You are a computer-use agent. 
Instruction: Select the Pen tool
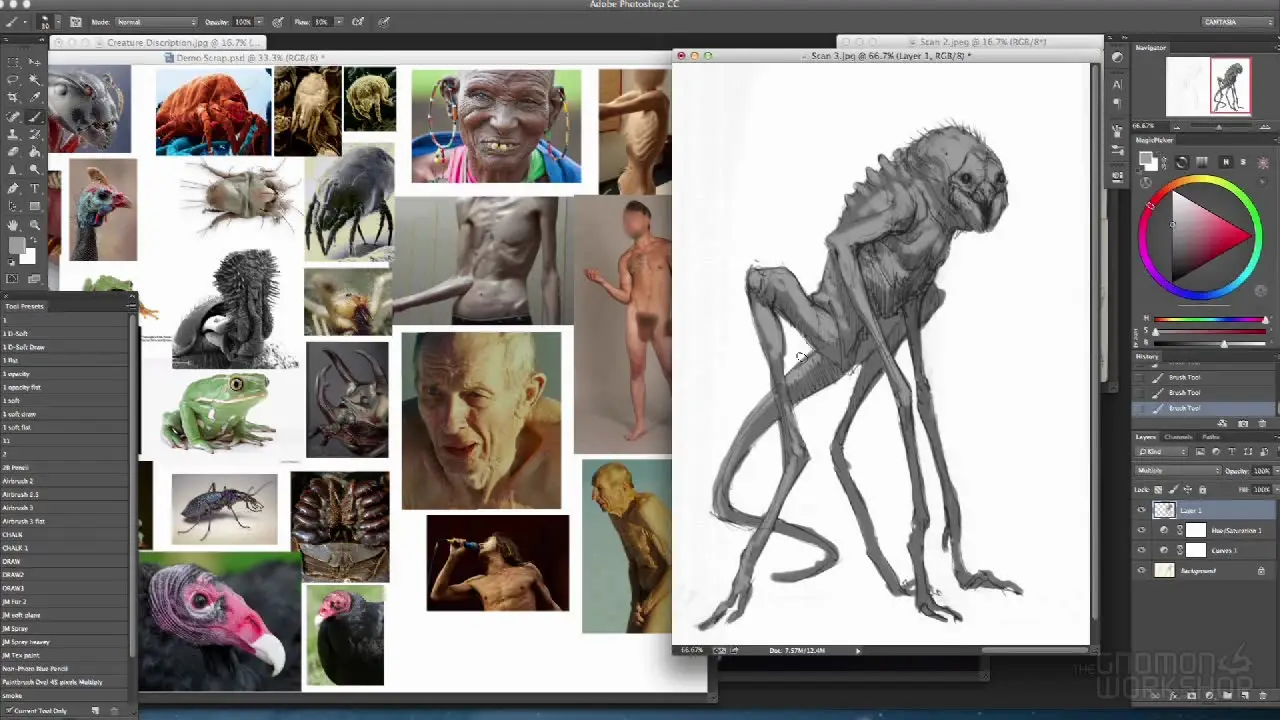(x=13, y=188)
